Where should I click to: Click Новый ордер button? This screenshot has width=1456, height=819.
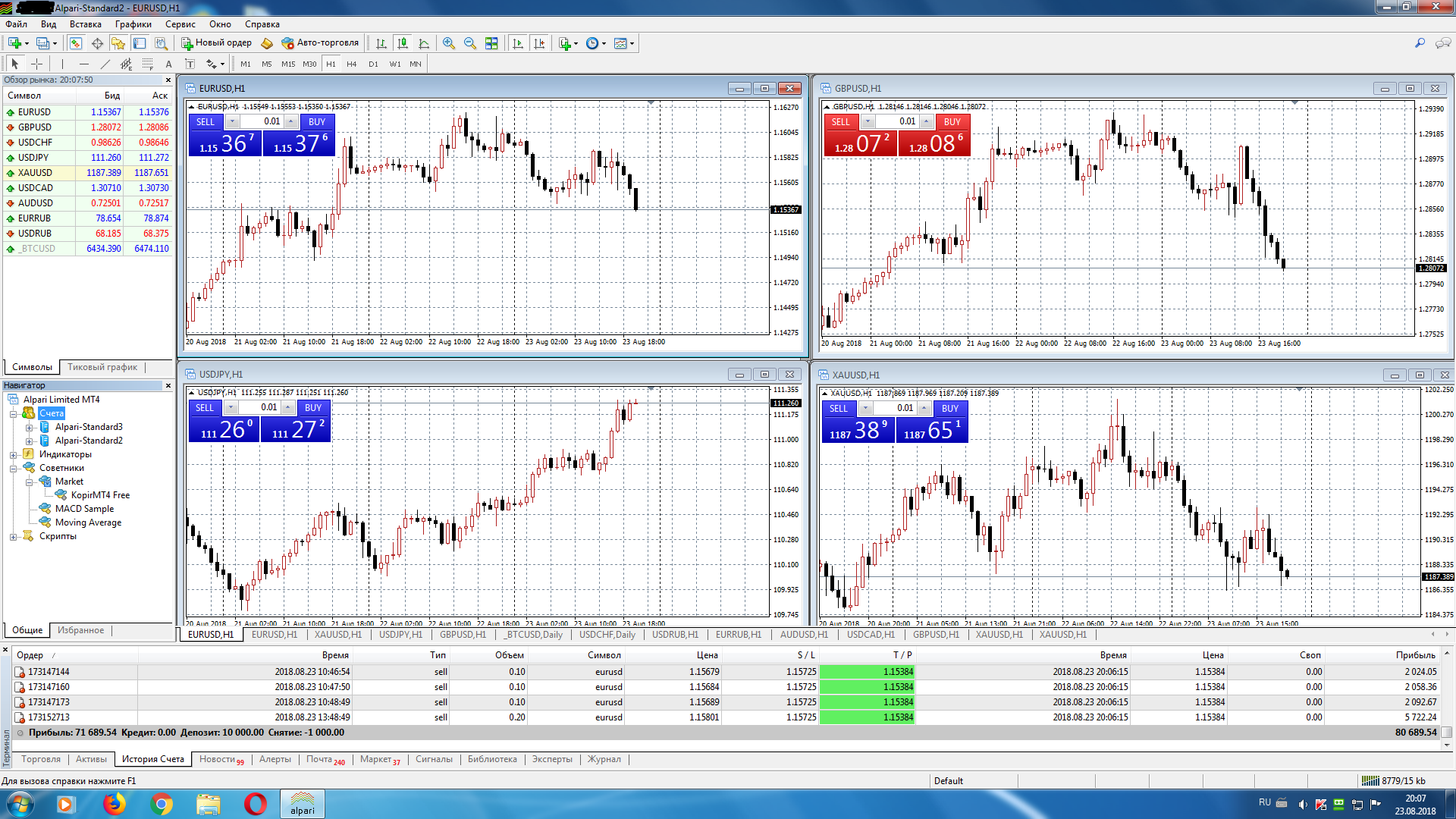point(217,43)
